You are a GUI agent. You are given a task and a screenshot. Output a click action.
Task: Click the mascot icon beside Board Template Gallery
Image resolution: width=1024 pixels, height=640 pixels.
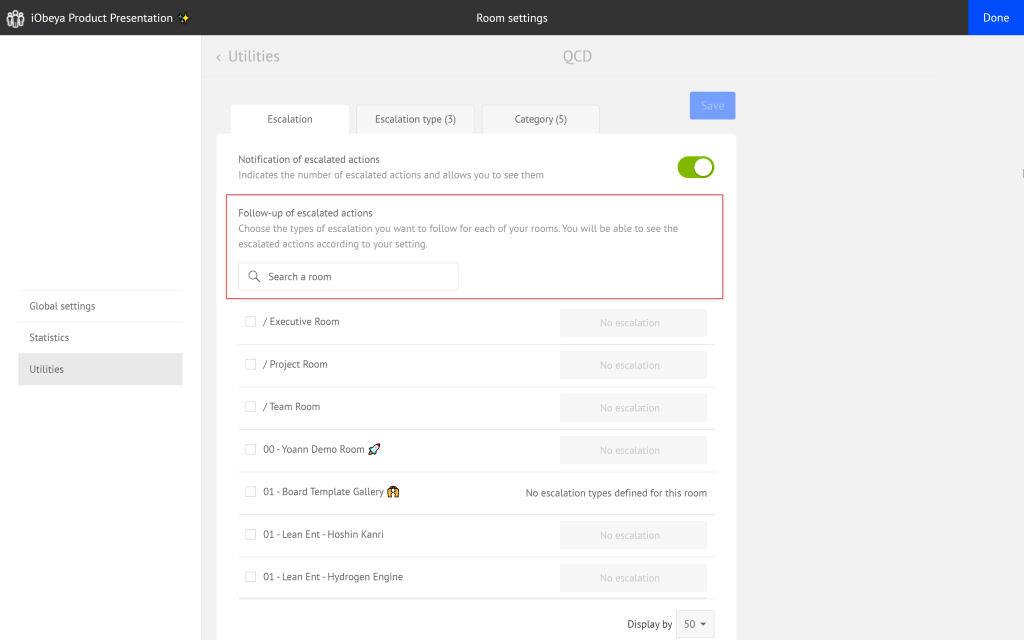[x=393, y=491]
